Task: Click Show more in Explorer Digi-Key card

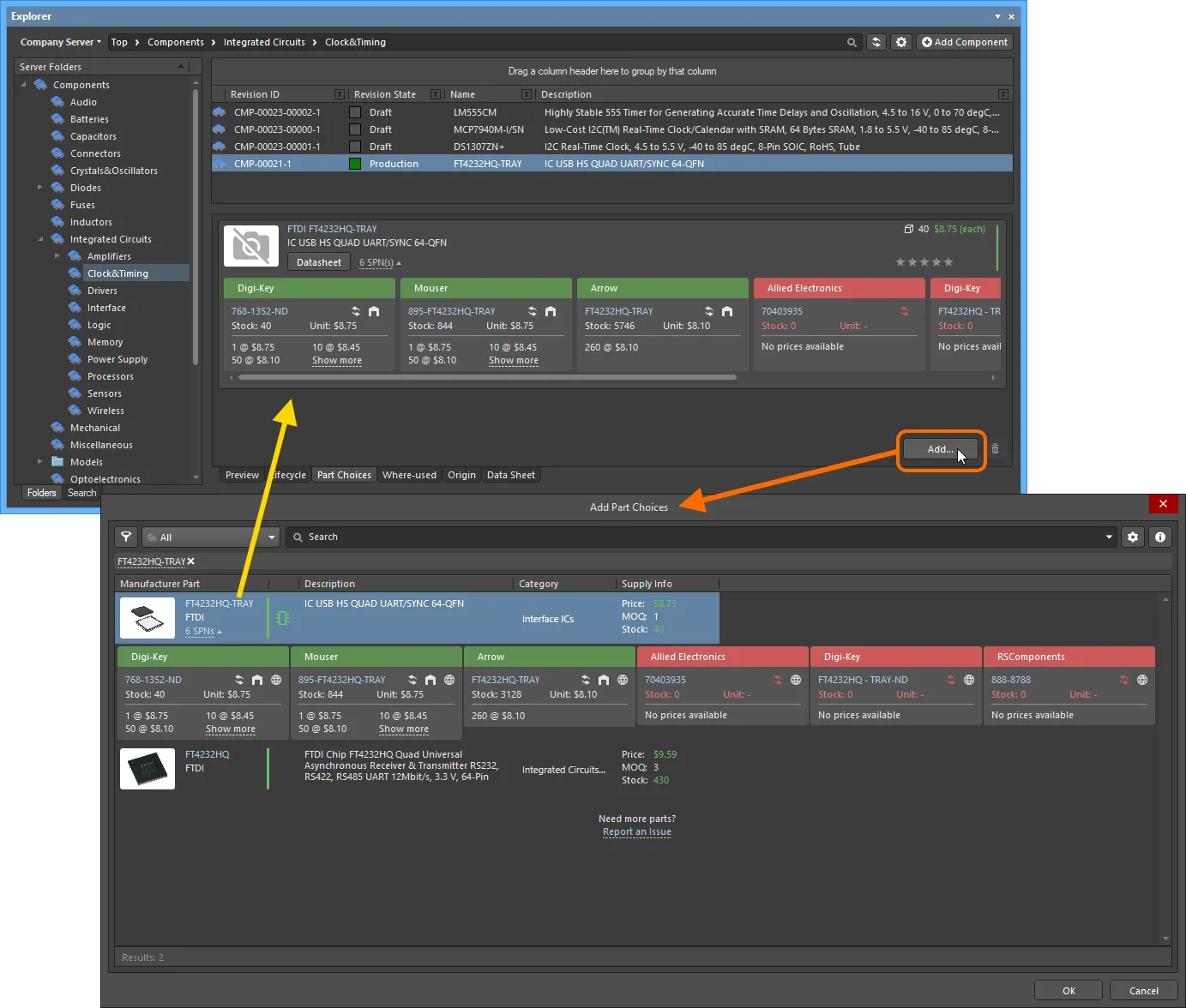Action: click(x=337, y=361)
